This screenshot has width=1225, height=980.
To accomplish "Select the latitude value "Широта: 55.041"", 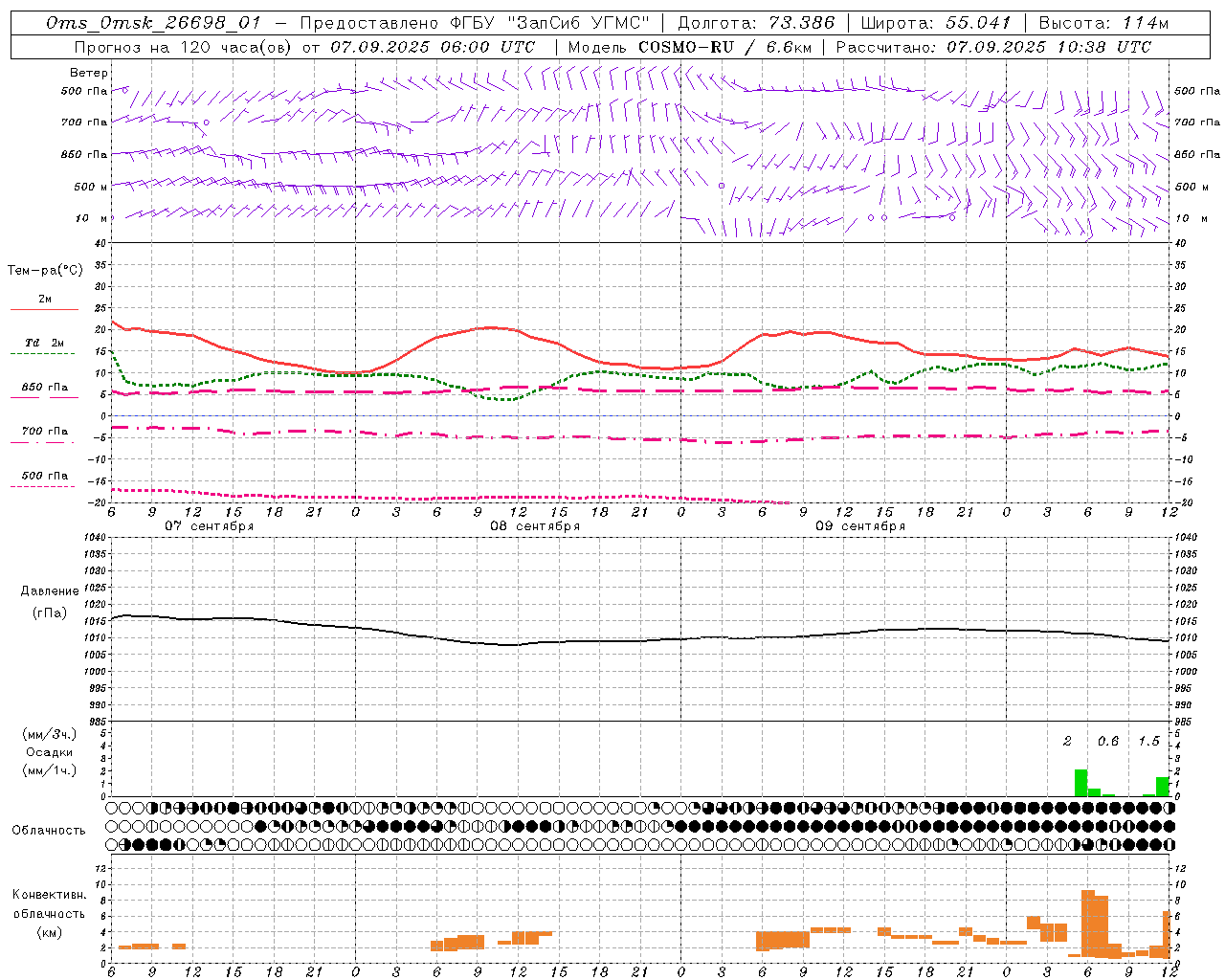I will point(937,23).
